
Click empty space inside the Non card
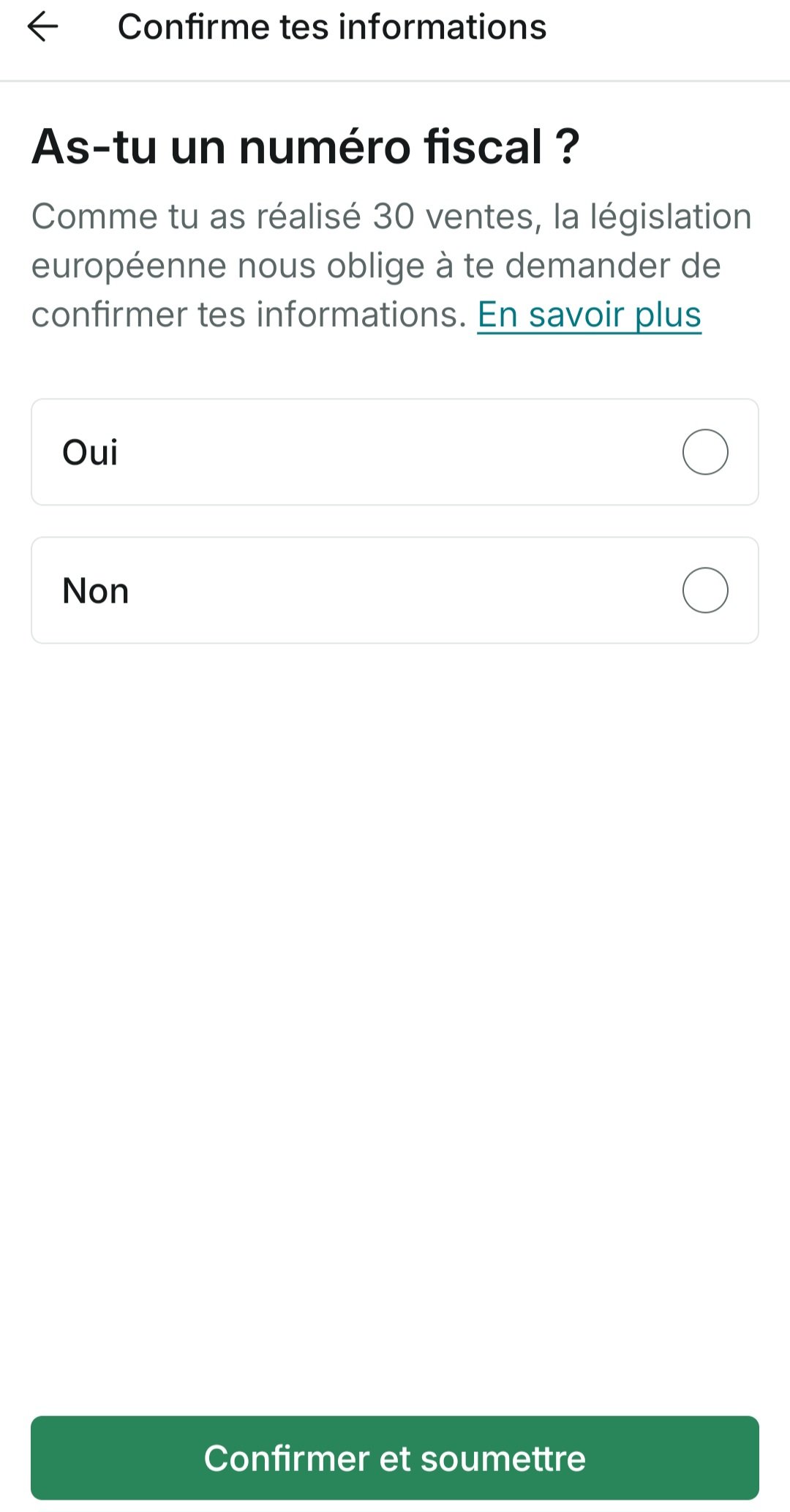pyautogui.click(x=395, y=590)
